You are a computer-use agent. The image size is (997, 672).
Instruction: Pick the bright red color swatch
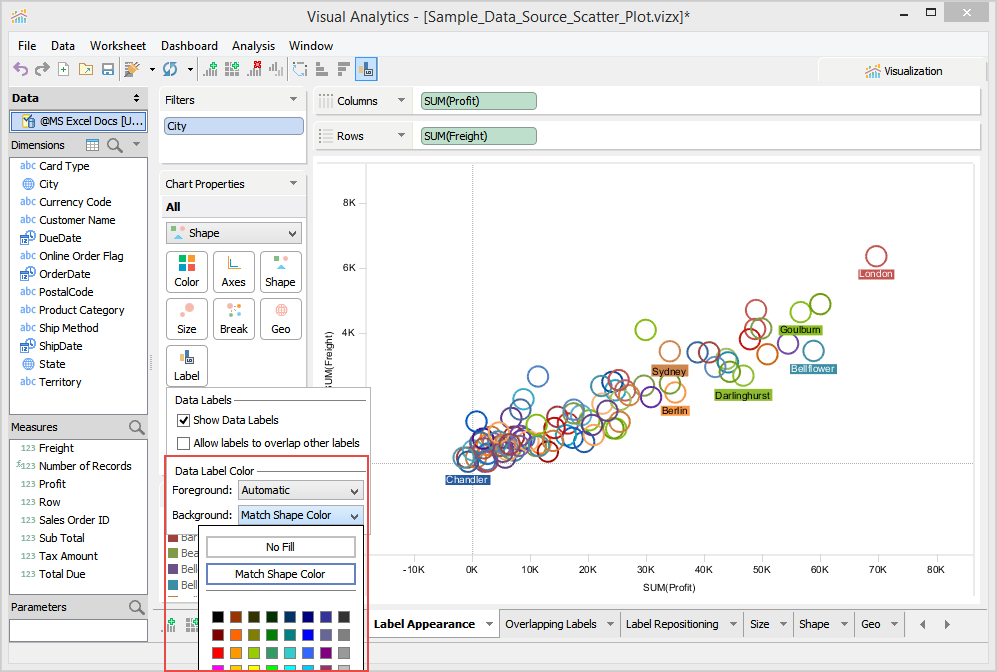pos(218,652)
